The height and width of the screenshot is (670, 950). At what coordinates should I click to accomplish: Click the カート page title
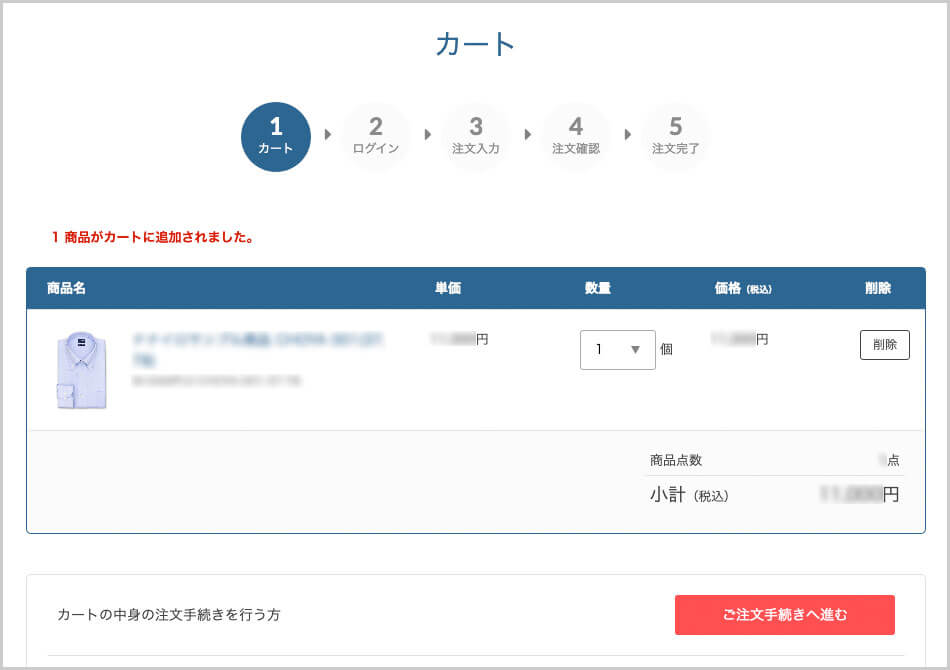475,45
